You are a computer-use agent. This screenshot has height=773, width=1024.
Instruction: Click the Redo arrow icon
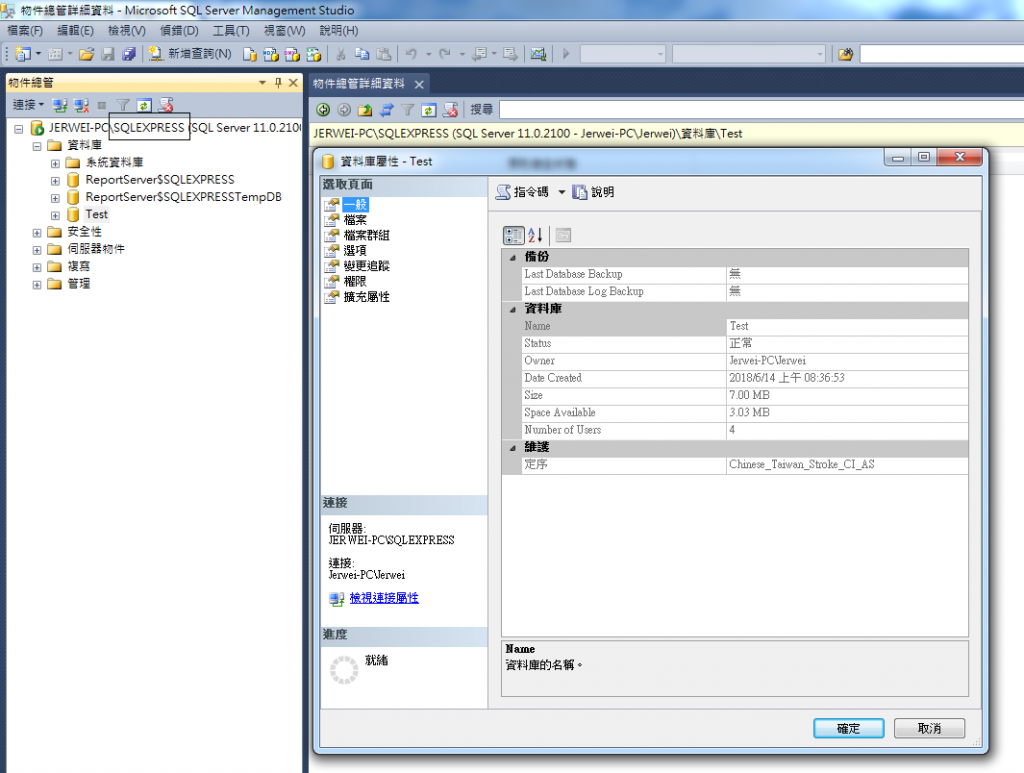coord(445,54)
